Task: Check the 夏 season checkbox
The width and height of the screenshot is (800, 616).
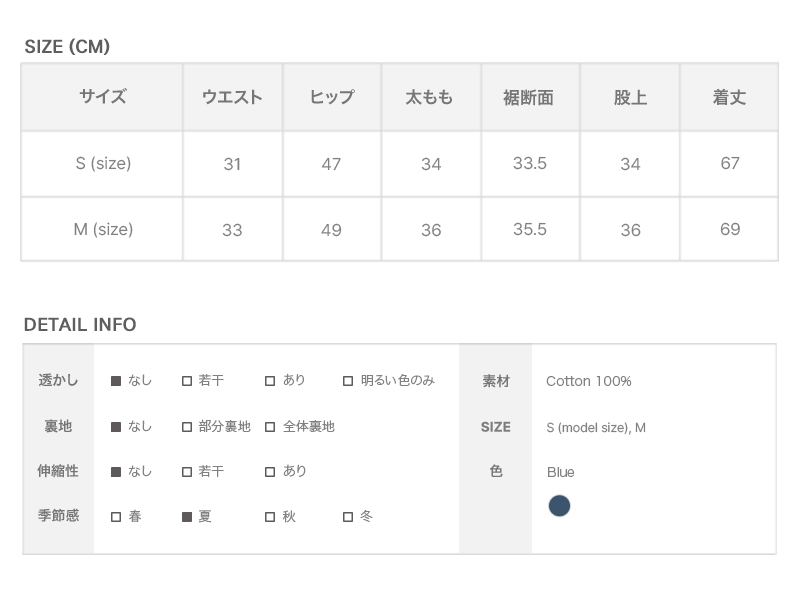Action: coord(187,517)
